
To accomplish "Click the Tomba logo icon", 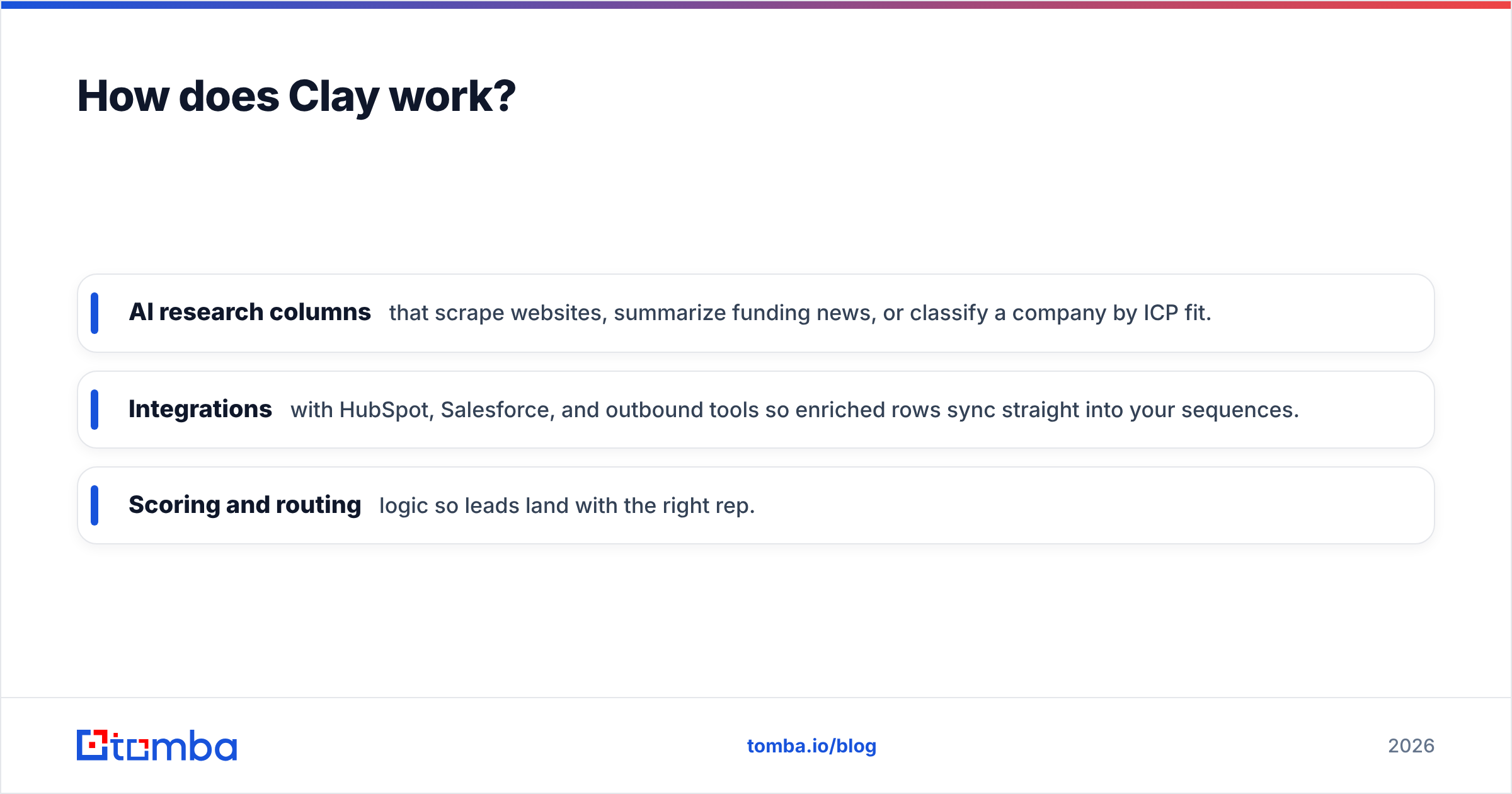I will [x=93, y=745].
